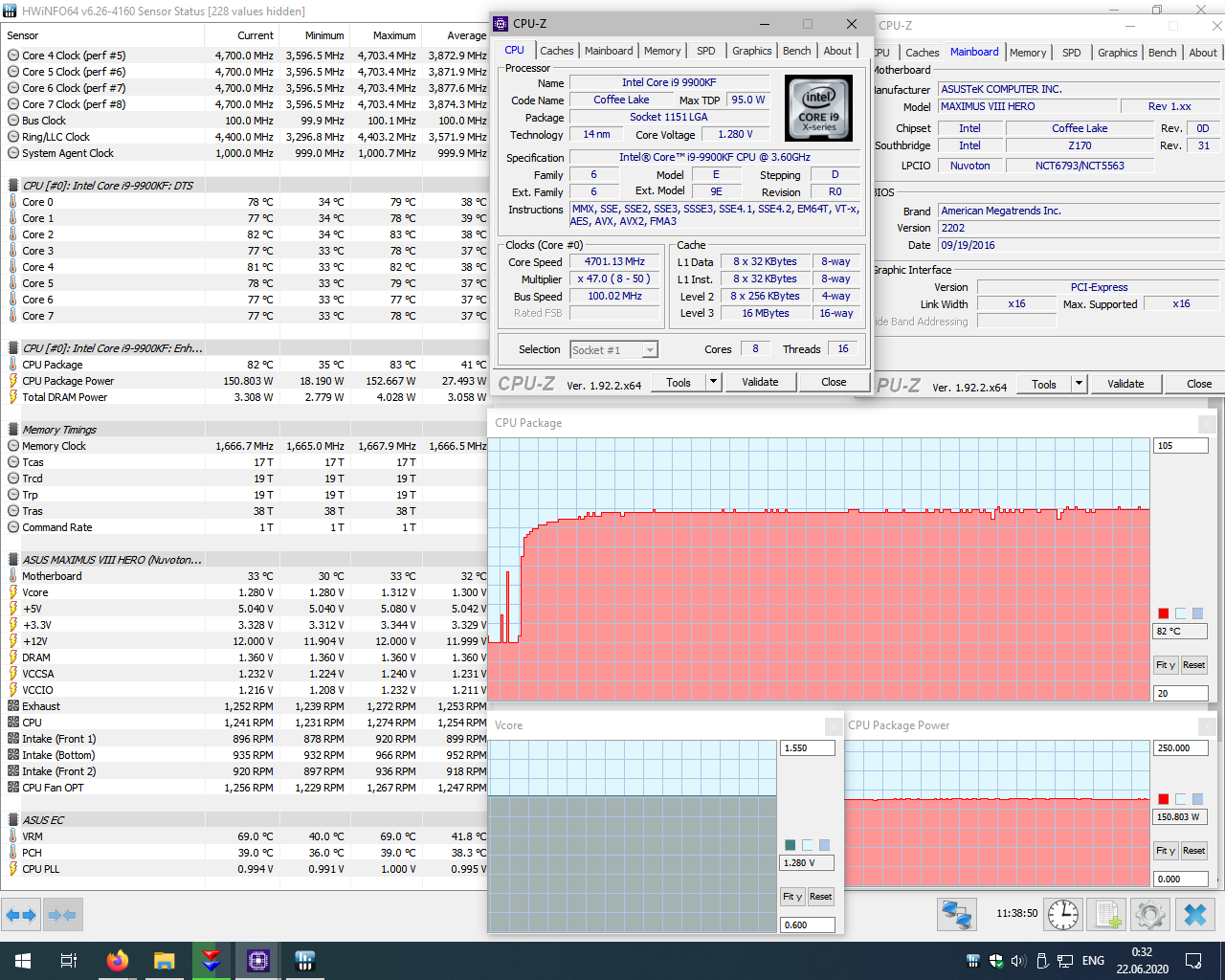
Task: Click the ENG language indicator in the tray
Action: pyautogui.click(x=1093, y=961)
